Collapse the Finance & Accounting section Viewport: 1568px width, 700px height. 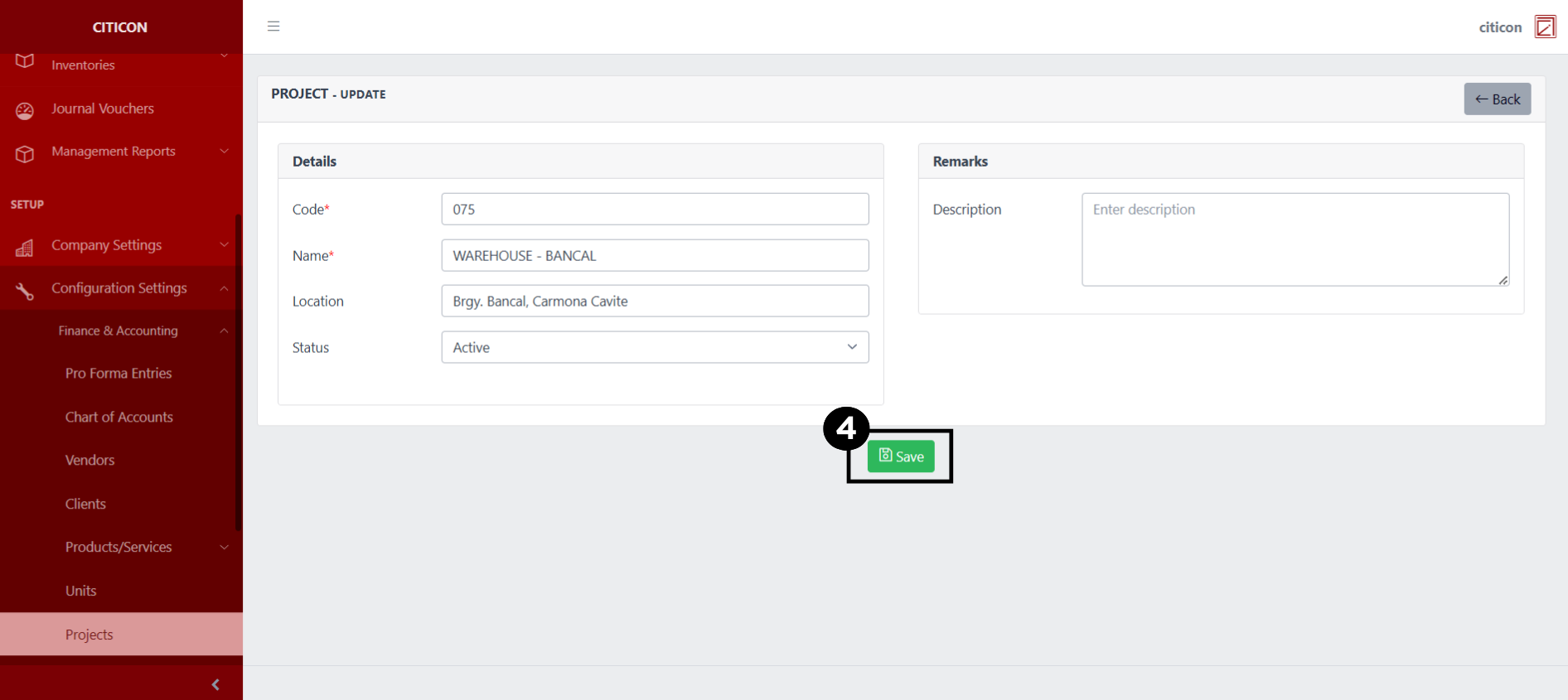[224, 331]
